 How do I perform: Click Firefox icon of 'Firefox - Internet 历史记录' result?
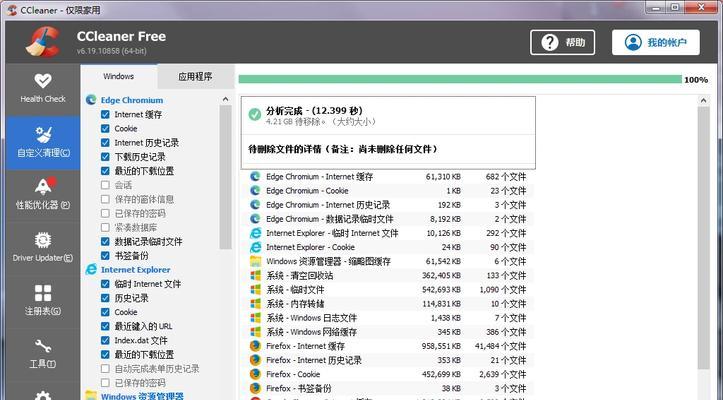[255, 360]
